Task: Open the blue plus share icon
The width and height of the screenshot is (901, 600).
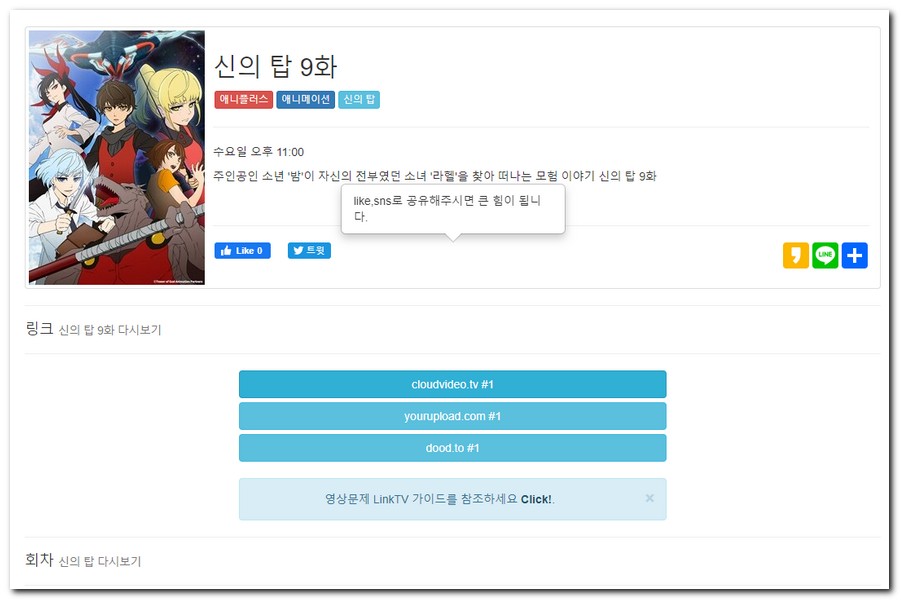Action: coord(854,255)
